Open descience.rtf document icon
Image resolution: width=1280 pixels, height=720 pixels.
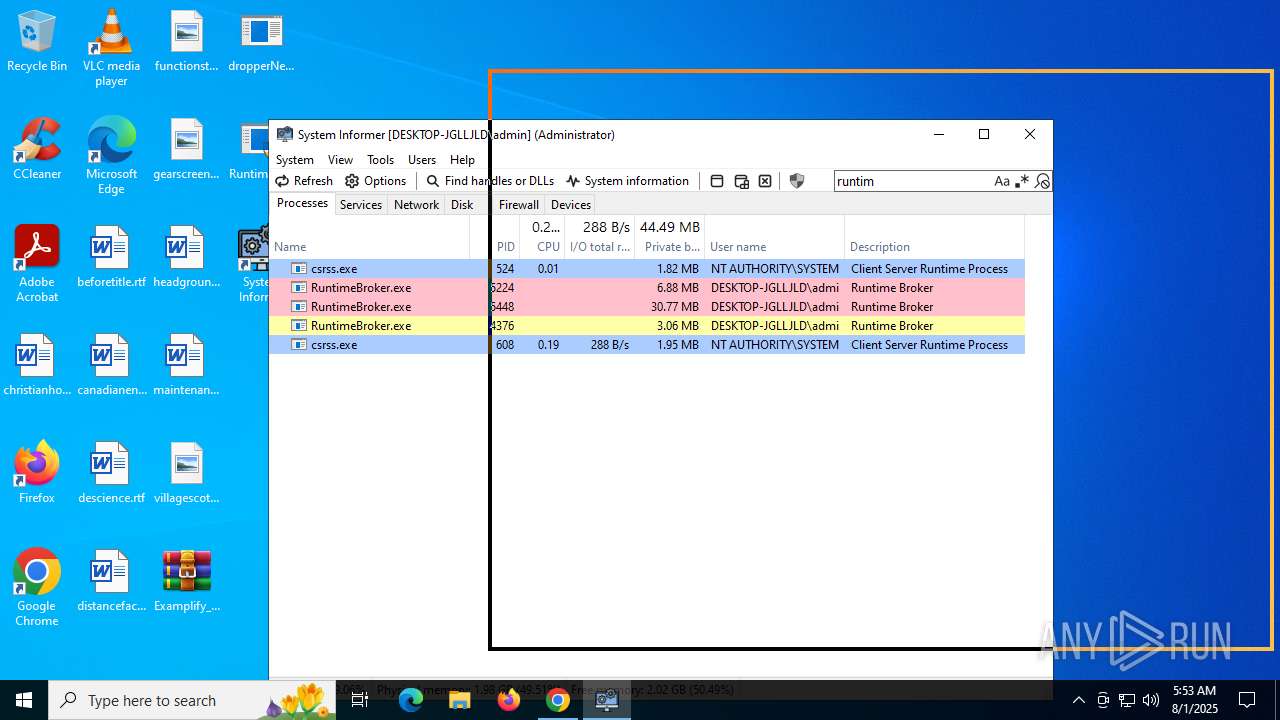(111, 473)
